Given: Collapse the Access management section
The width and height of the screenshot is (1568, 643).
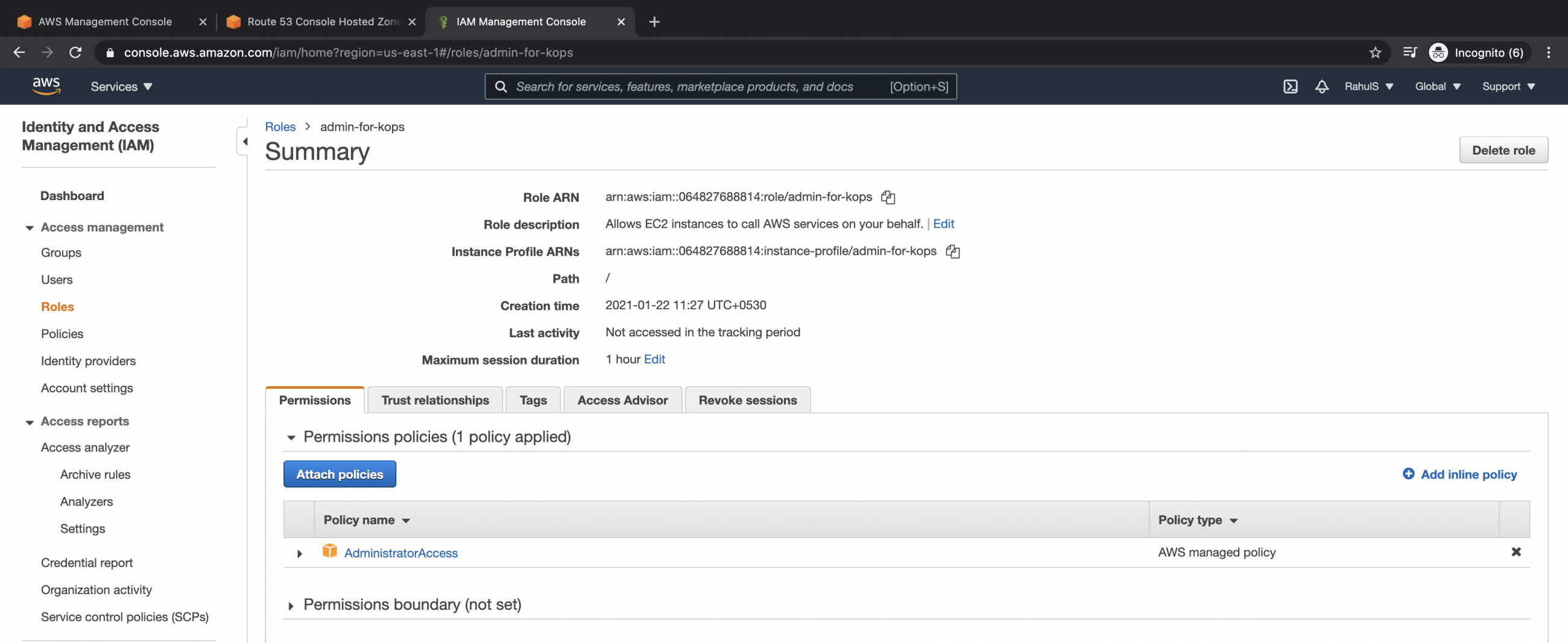Looking at the screenshot, I should (x=29, y=228).
